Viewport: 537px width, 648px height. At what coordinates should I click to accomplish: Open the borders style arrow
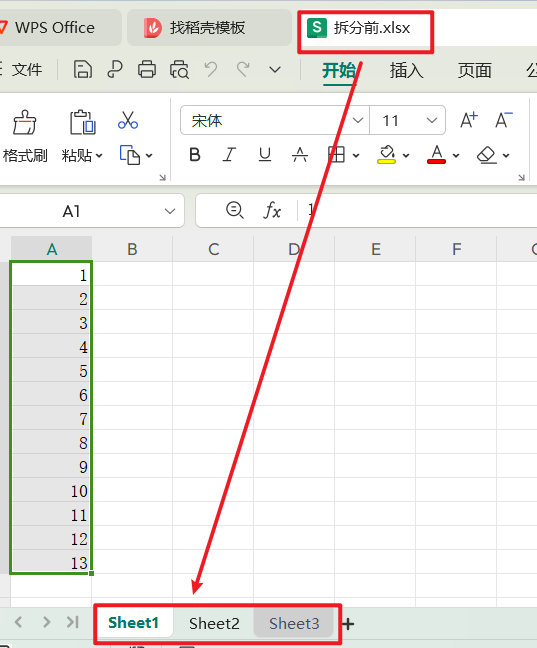(356, 156)
